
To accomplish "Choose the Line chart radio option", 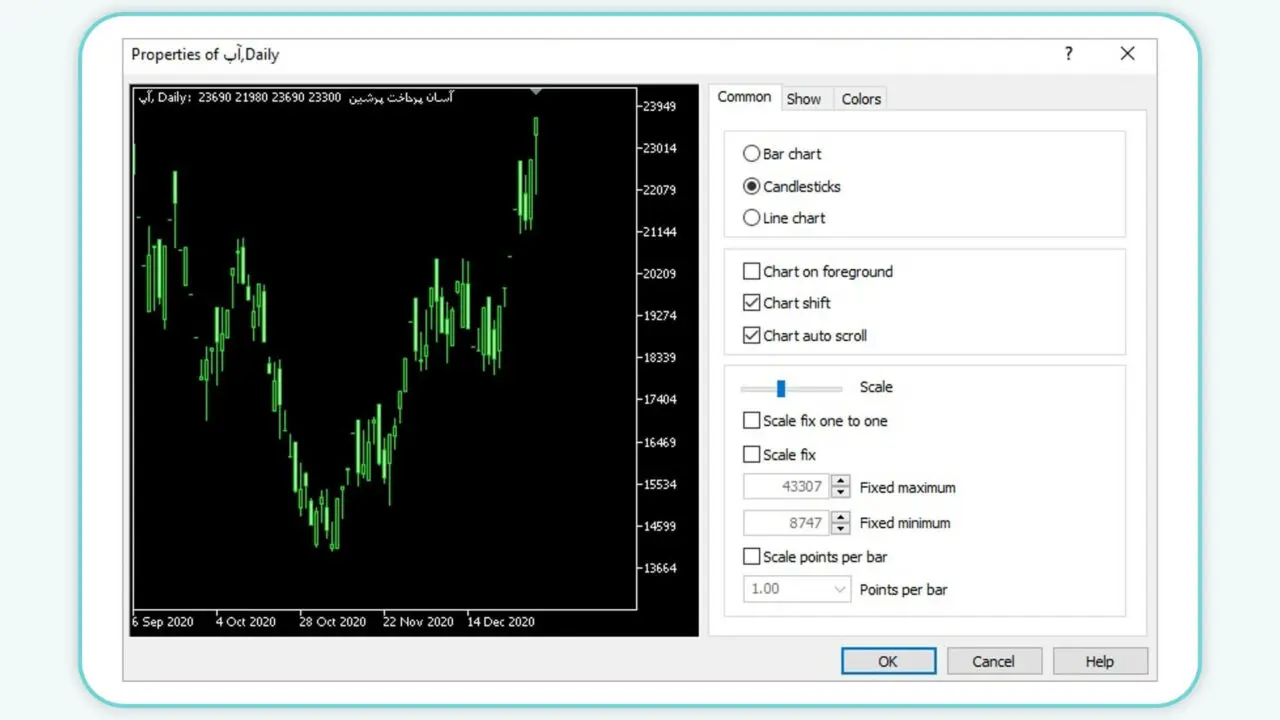I will pos(752,218).
